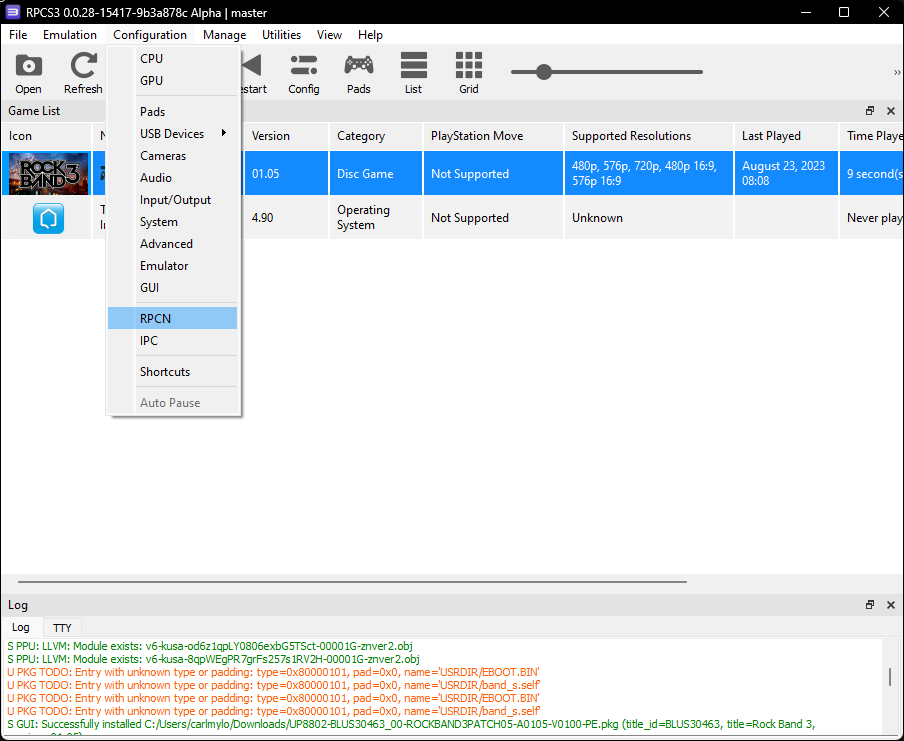Open Cameras configuration entry

[172, 156]
